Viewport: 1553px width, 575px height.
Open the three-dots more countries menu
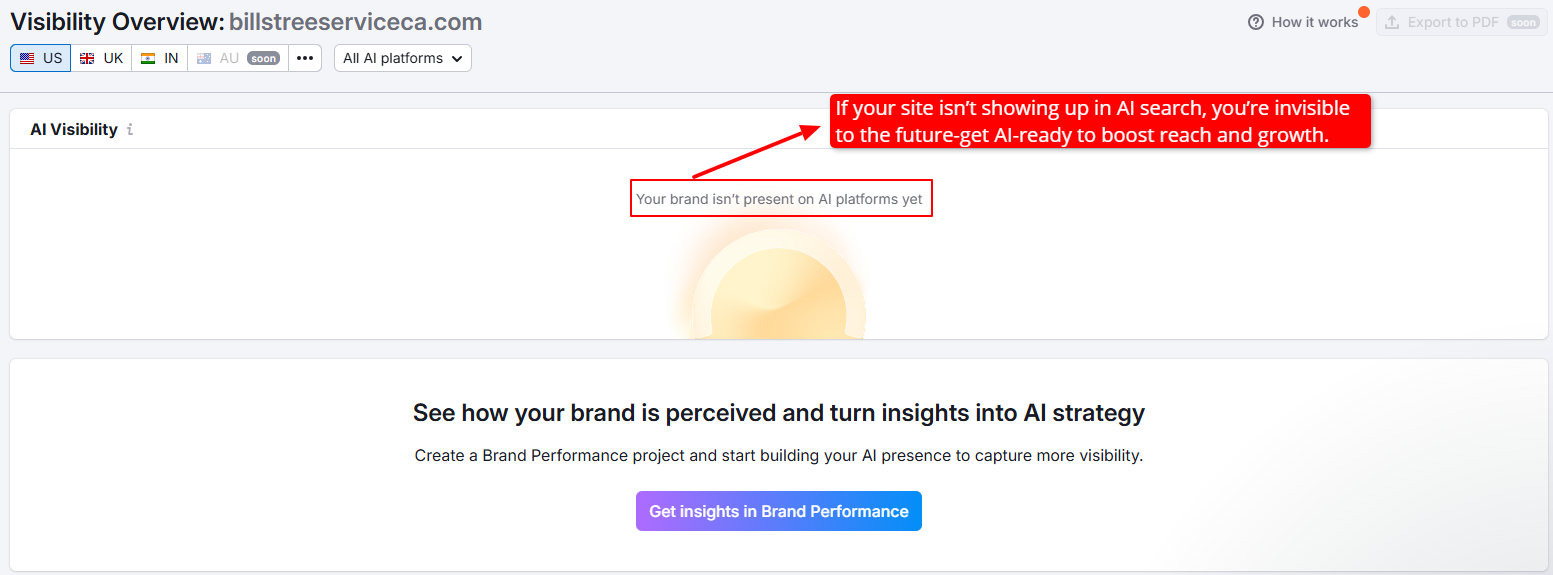(x=305, y=58)
